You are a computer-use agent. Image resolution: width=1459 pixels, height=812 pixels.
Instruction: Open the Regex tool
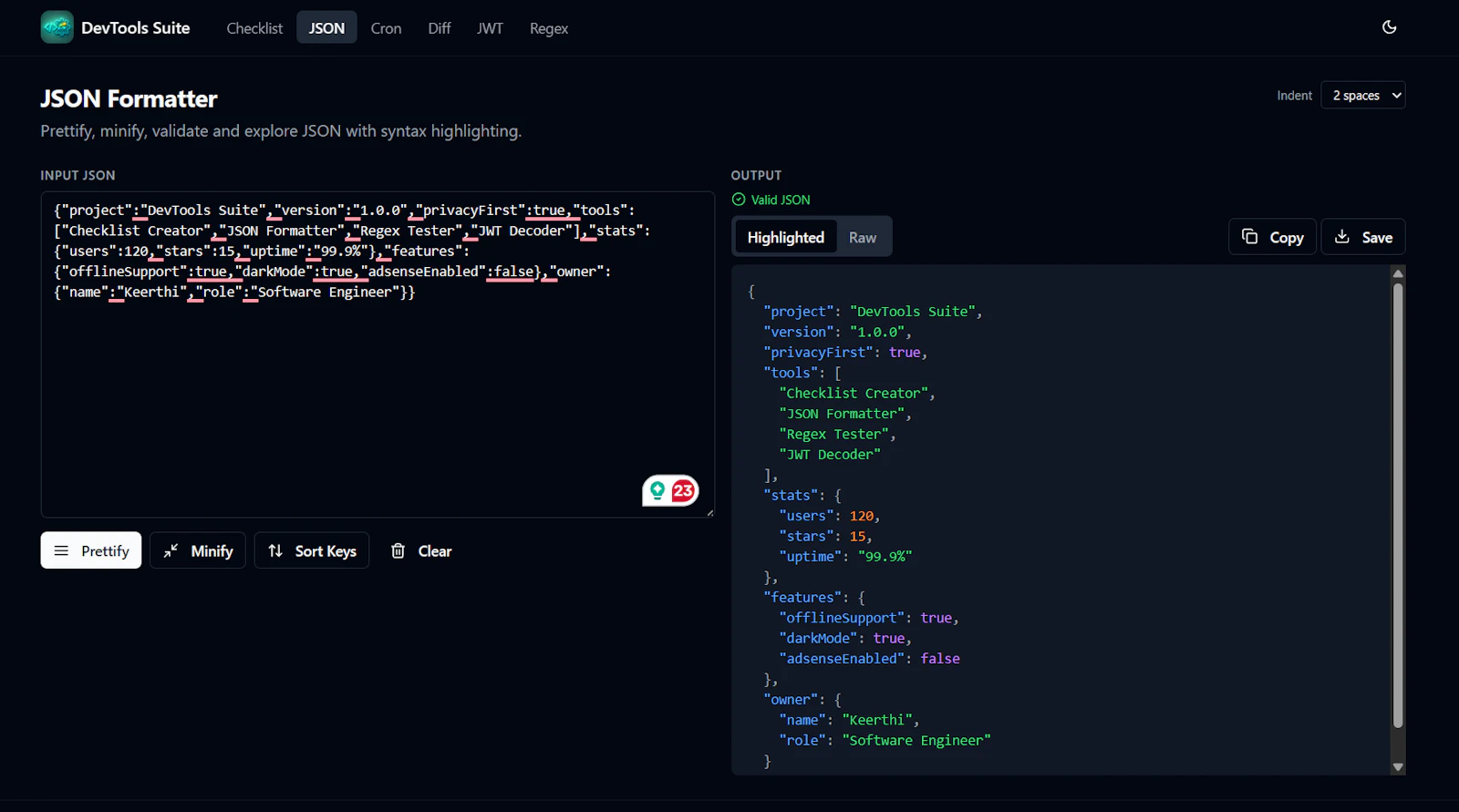[x=549, y=28]
